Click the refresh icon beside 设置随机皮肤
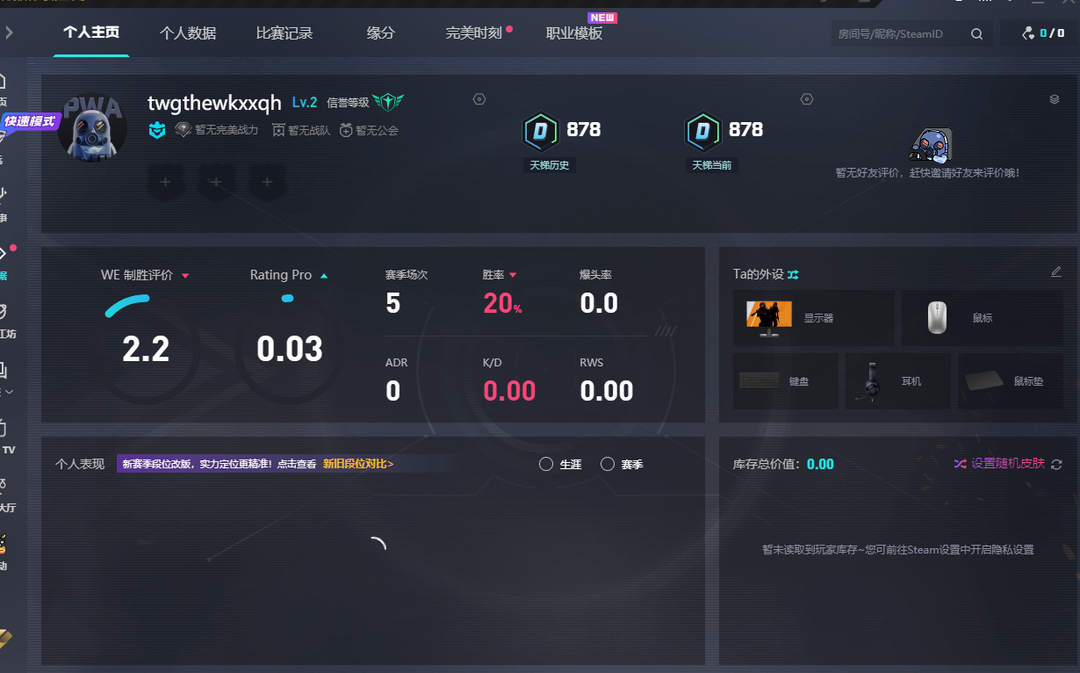This screenshot has width=1080, height=673. point(1057,464)
